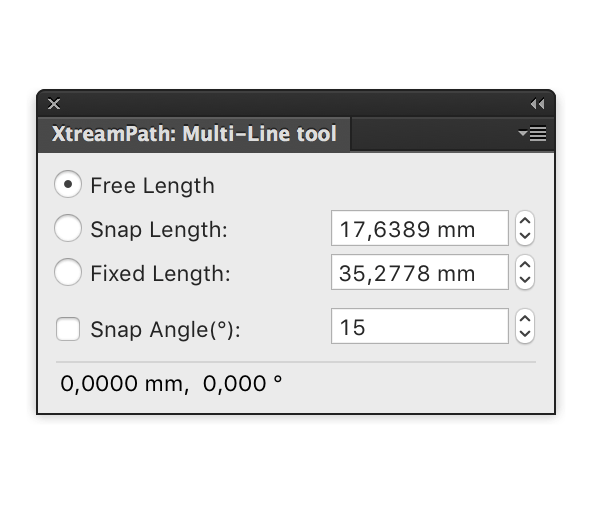
Task: Increase Snap Angle with the up arrow
Action: pyautogui.click(x=525, y=319)
